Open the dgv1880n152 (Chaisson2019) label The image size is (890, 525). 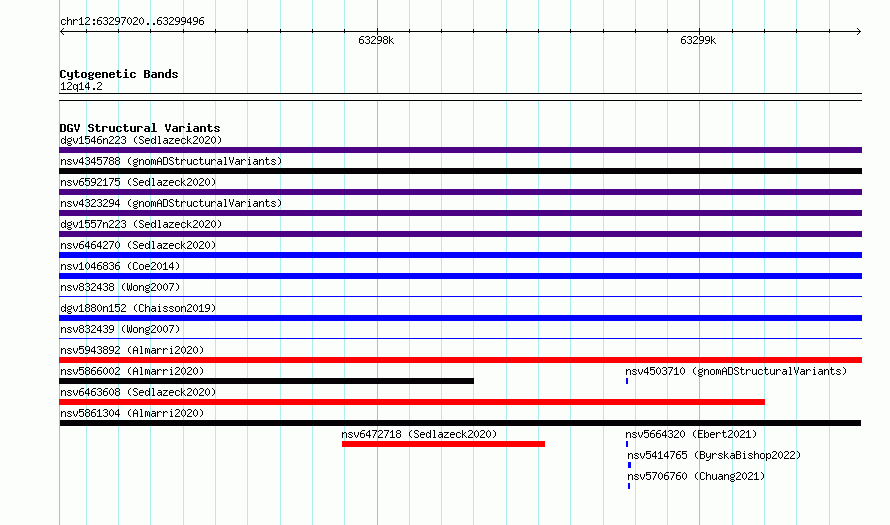138,308
